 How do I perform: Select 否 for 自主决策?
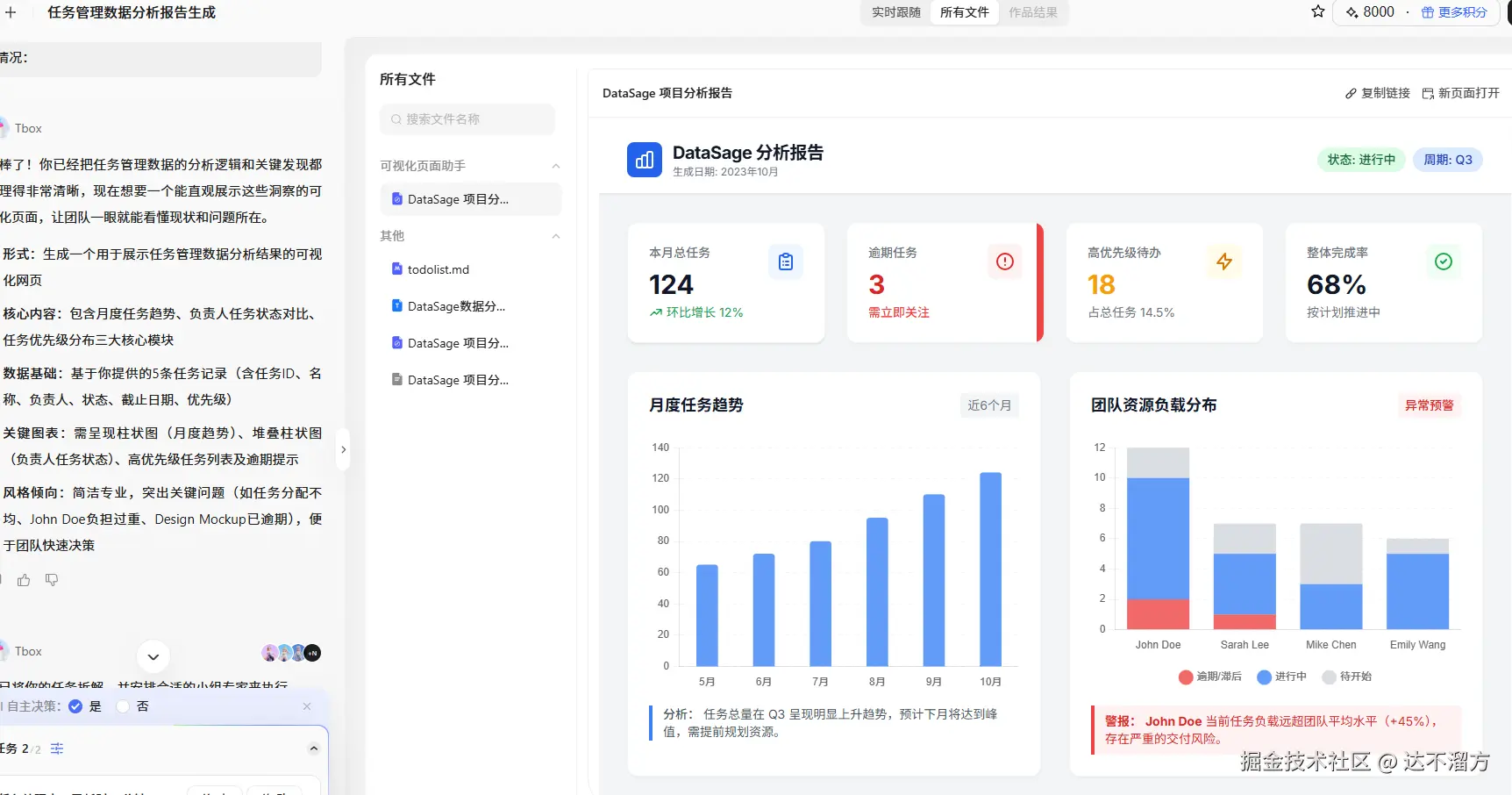pyautogui.click(x=123, y=706)
